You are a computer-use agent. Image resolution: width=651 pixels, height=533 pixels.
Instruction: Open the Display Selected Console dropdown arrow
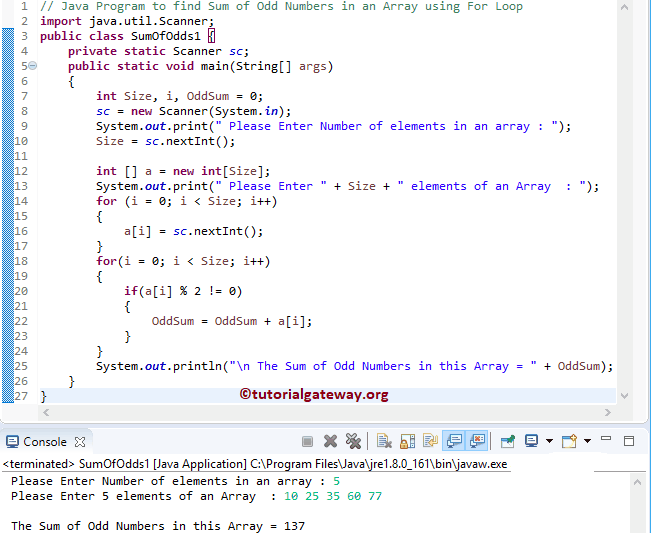tap(549, 441)
